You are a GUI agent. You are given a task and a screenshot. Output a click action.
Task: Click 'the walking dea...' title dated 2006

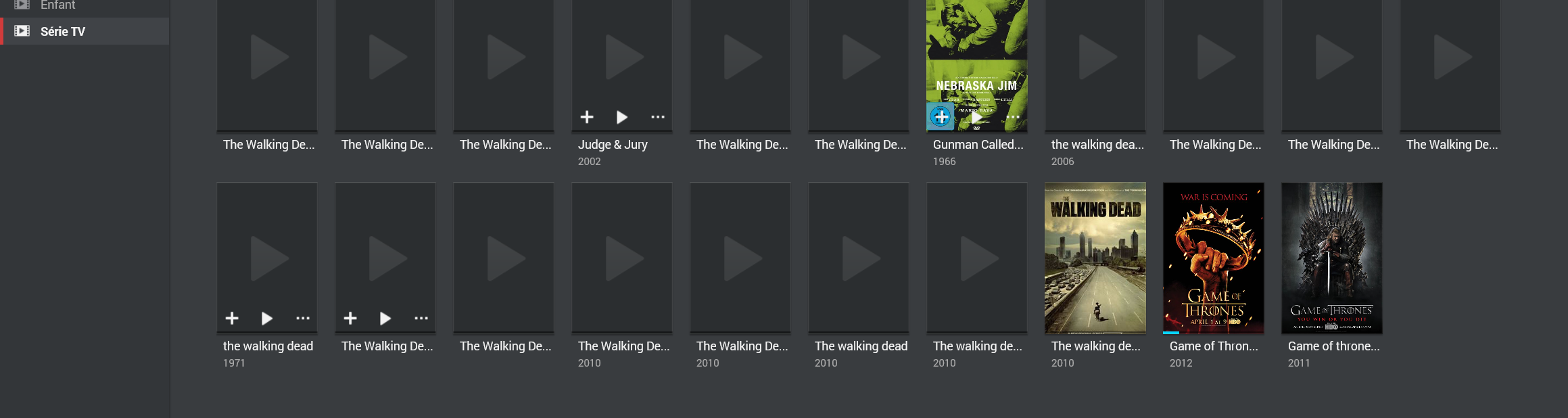click(x=1097, y=144)
